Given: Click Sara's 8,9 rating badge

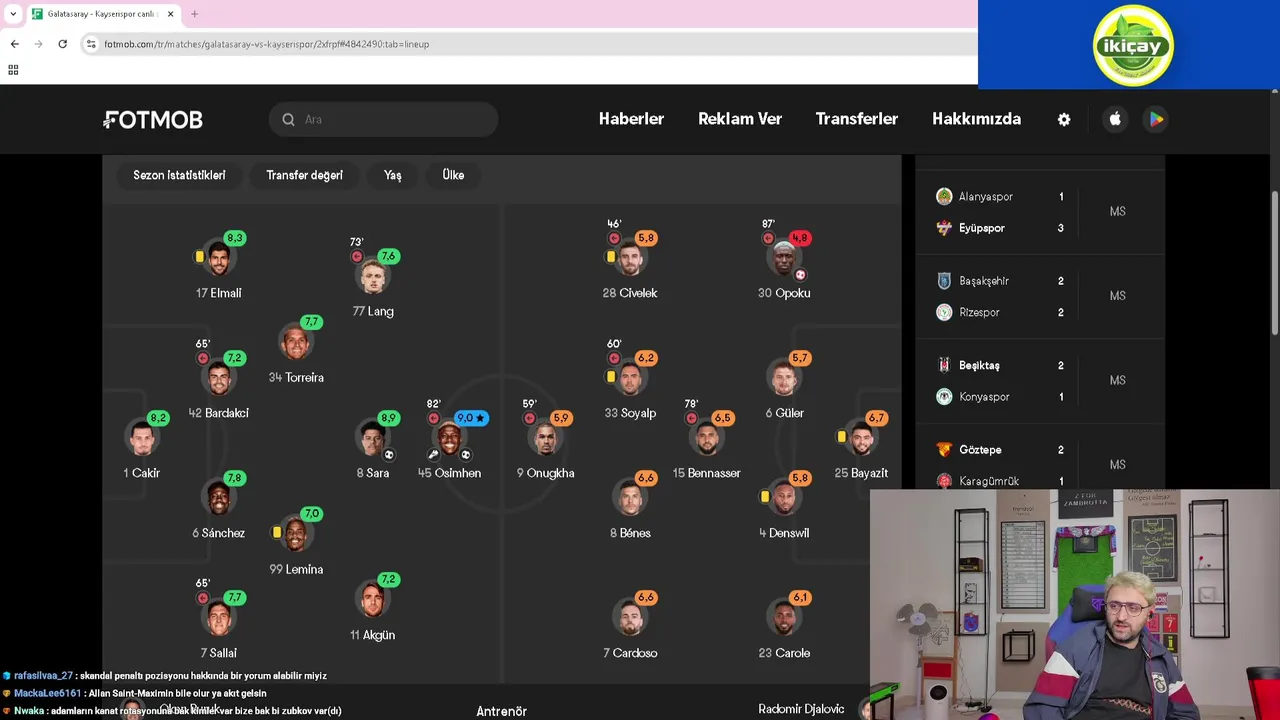Looking at the screenshot, I should [389, 418].
